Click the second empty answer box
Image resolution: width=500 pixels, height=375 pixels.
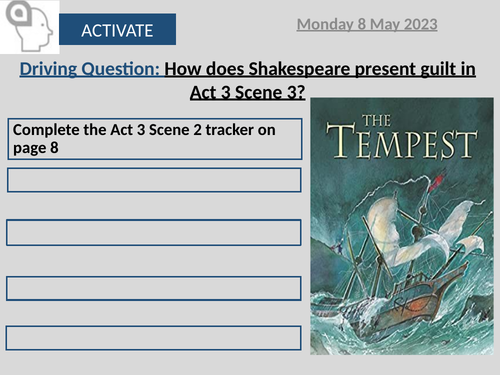154,232
